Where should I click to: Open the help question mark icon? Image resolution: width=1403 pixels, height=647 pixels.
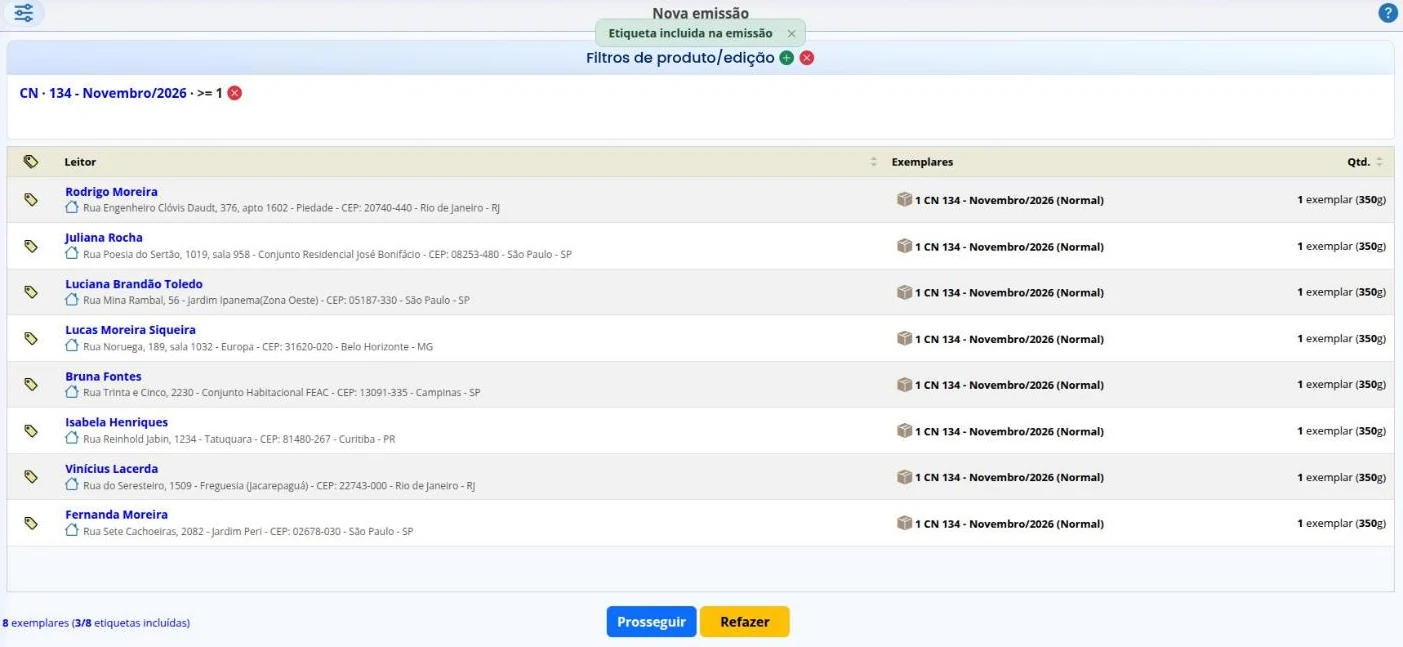click(x=1388, y=13)
